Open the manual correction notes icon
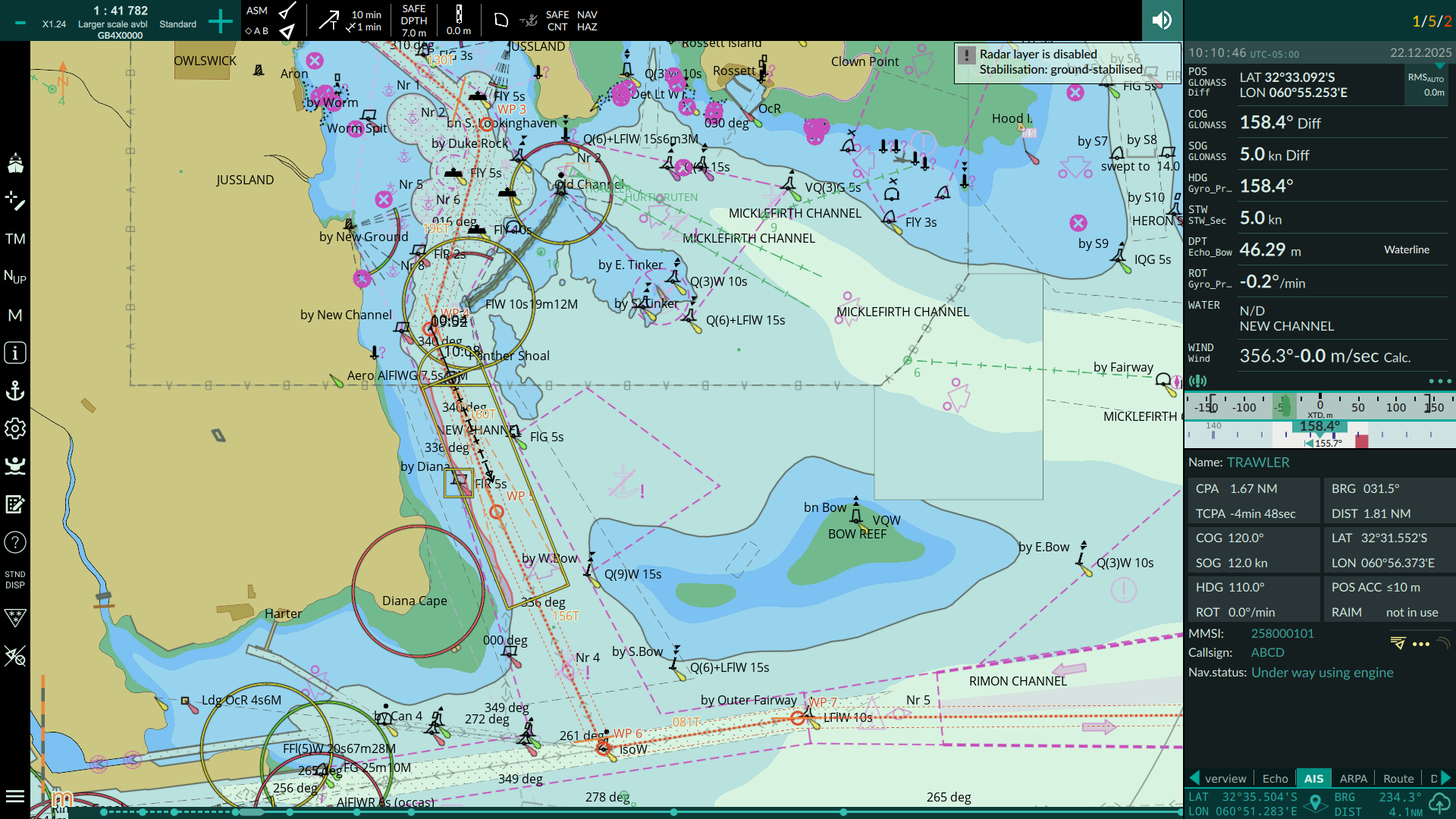The image size is (1456, 819). click(15, 504)
